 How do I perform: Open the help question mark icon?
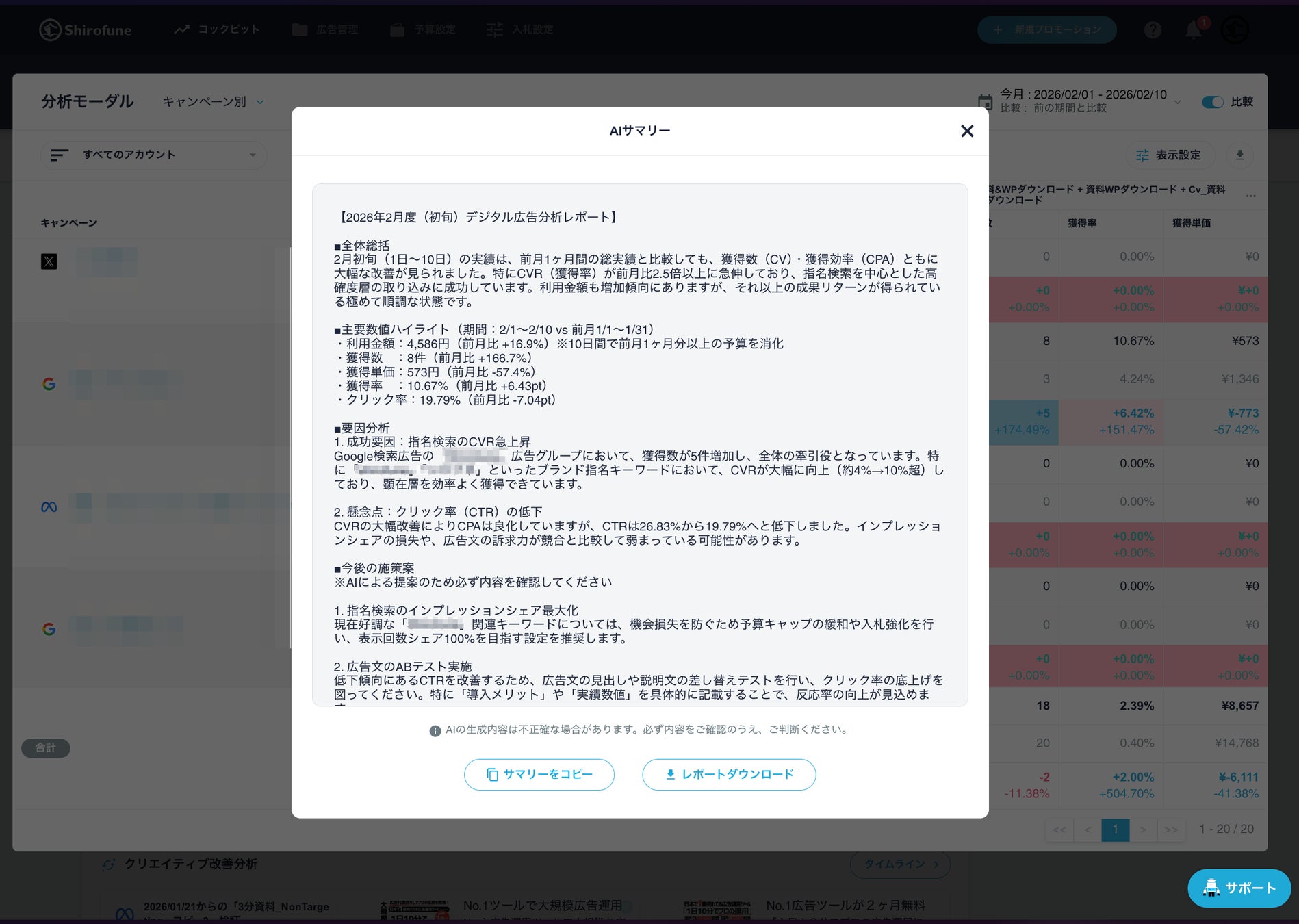1153,30
